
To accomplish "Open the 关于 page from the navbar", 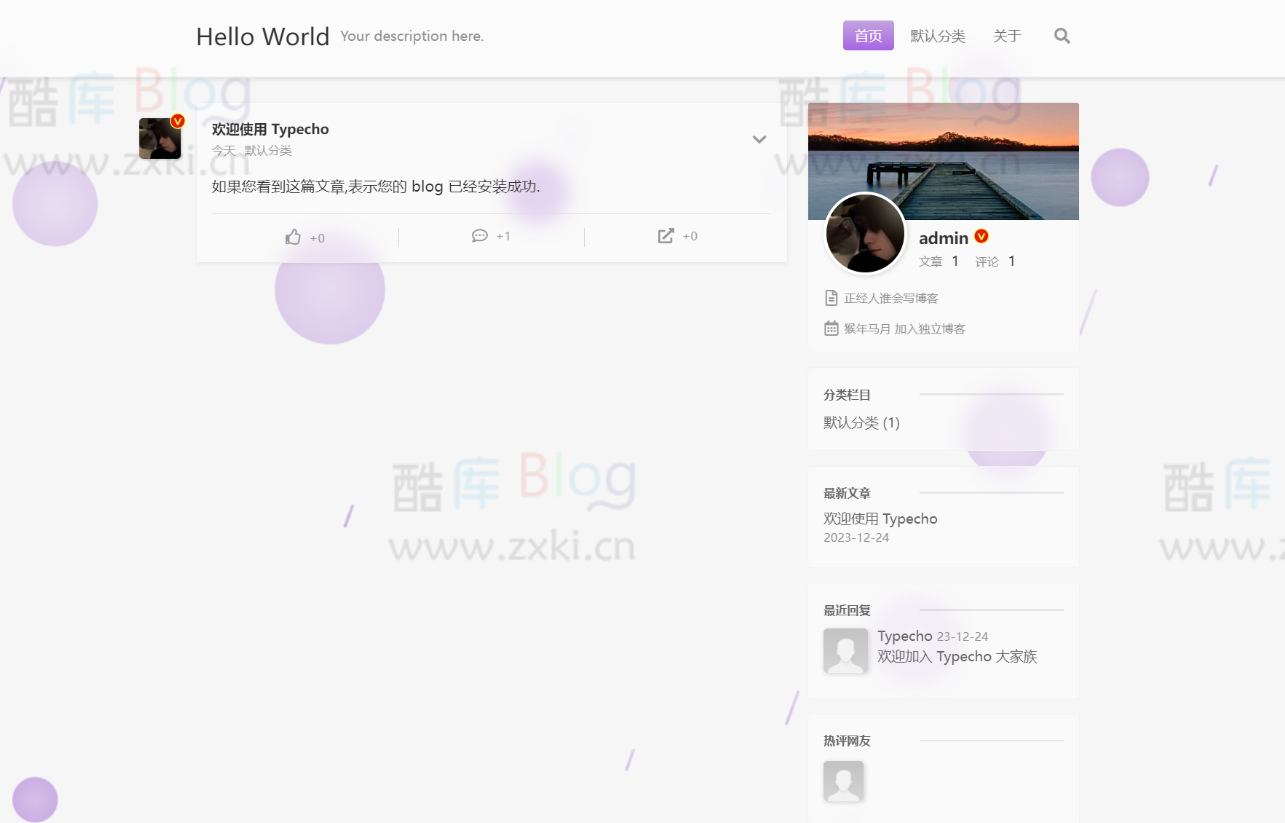I will (x=1007, y=35).
